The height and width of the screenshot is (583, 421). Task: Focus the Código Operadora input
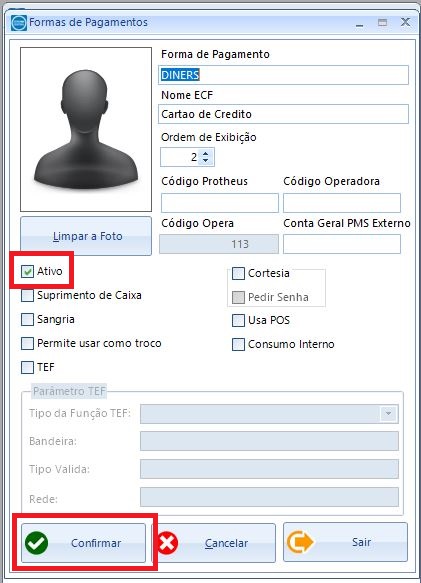tap(342, 203)
